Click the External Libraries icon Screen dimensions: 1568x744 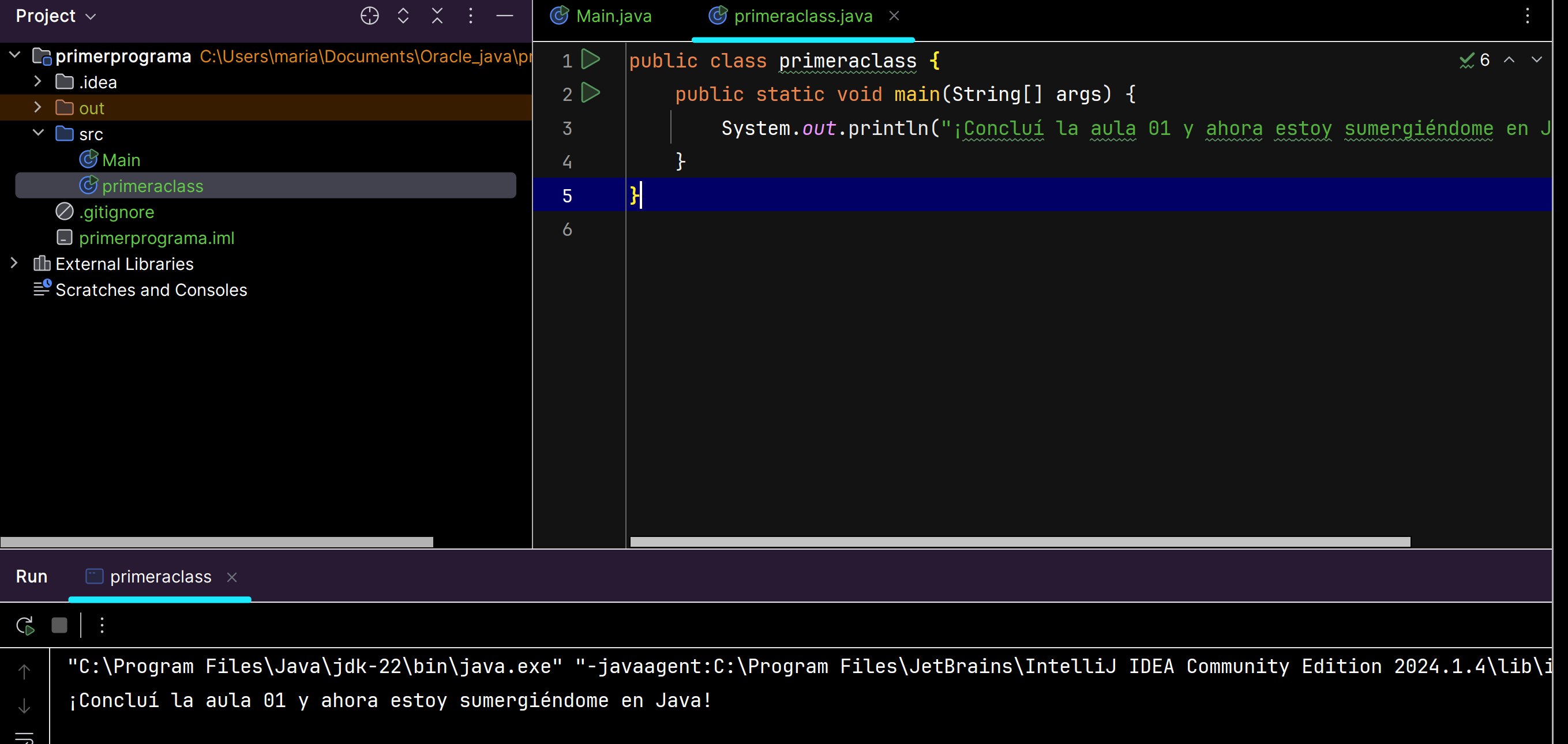(x=42, y=264)
